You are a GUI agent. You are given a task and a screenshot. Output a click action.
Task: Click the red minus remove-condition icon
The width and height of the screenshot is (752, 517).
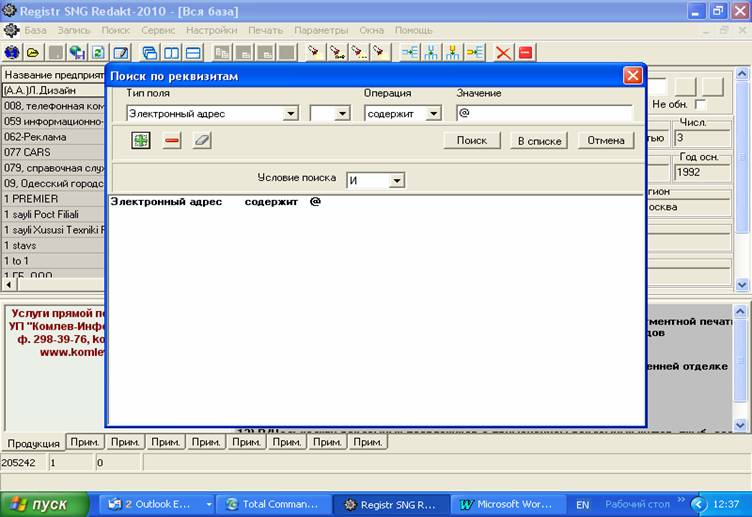171,141
